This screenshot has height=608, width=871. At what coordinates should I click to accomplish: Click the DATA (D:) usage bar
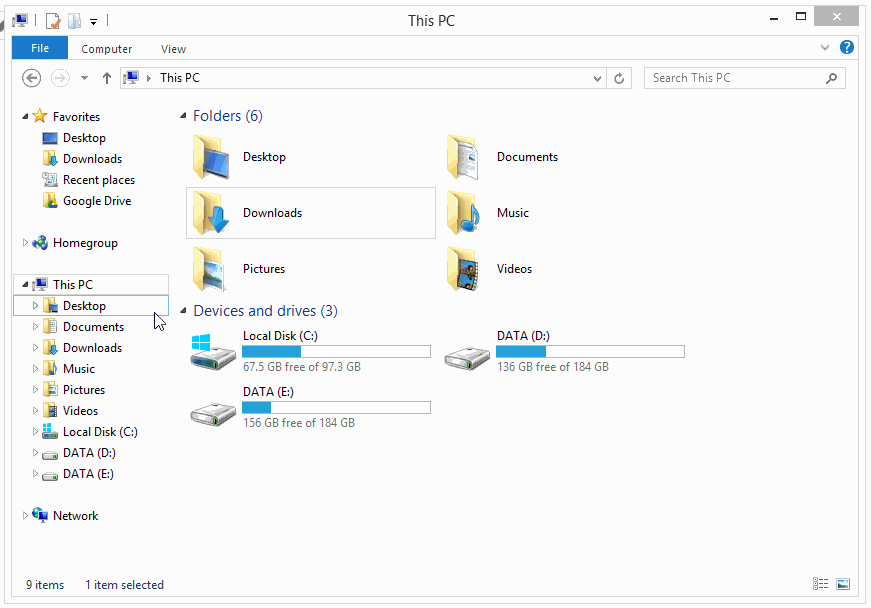(x=590, y=351)
